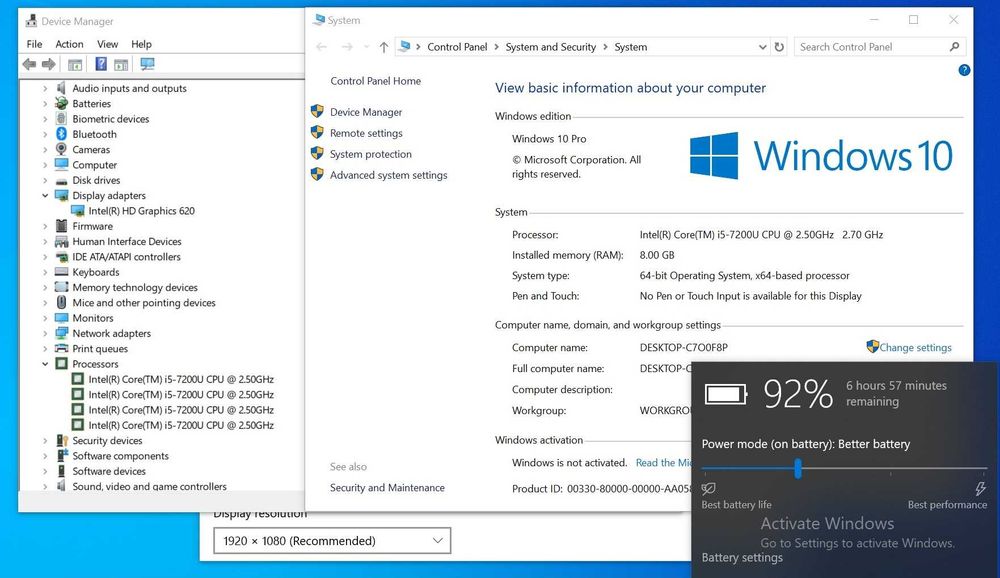This screenshot has height=578, width=1000.
Task: Click the blue help question mark in System window
Action: [964, 70]
